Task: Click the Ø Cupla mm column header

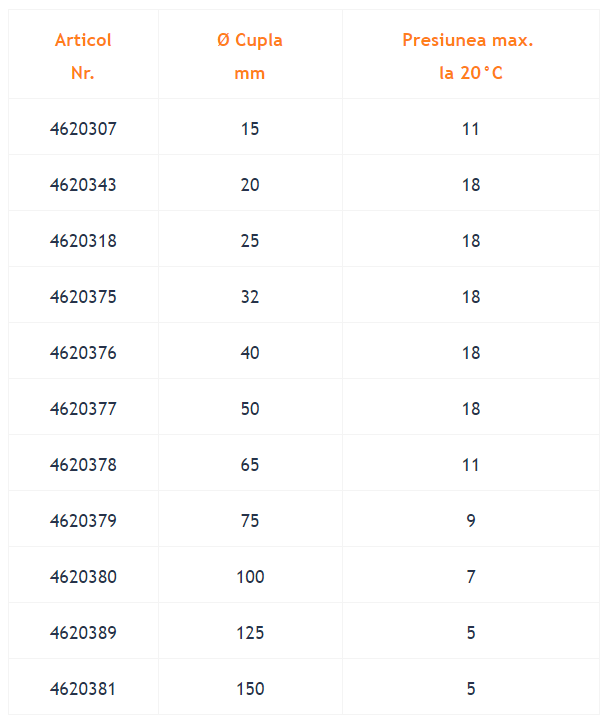Action: [250, 56]
